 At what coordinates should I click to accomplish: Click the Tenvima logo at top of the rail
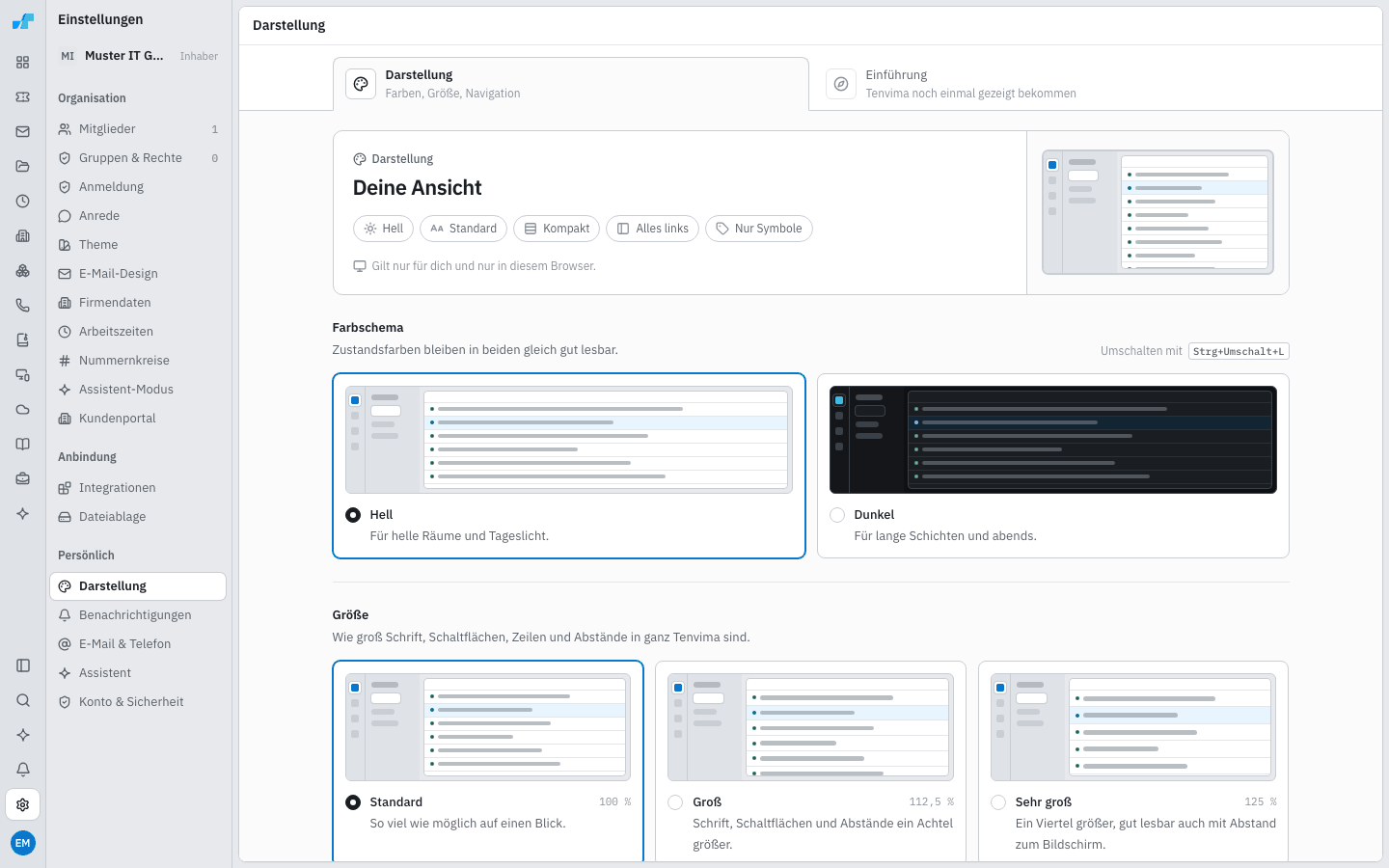pos(23,21)
